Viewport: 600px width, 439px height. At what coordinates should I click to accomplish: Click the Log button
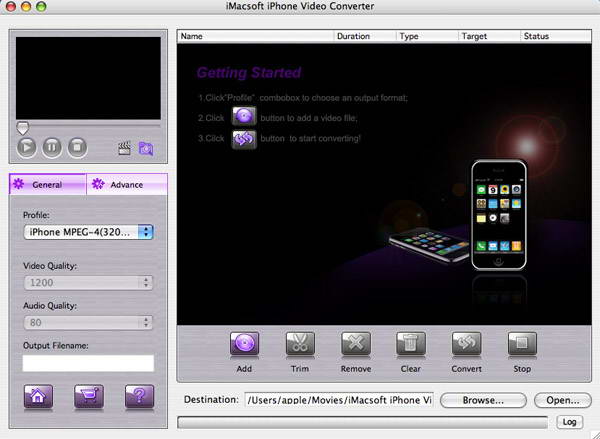[x=569, y=422]
